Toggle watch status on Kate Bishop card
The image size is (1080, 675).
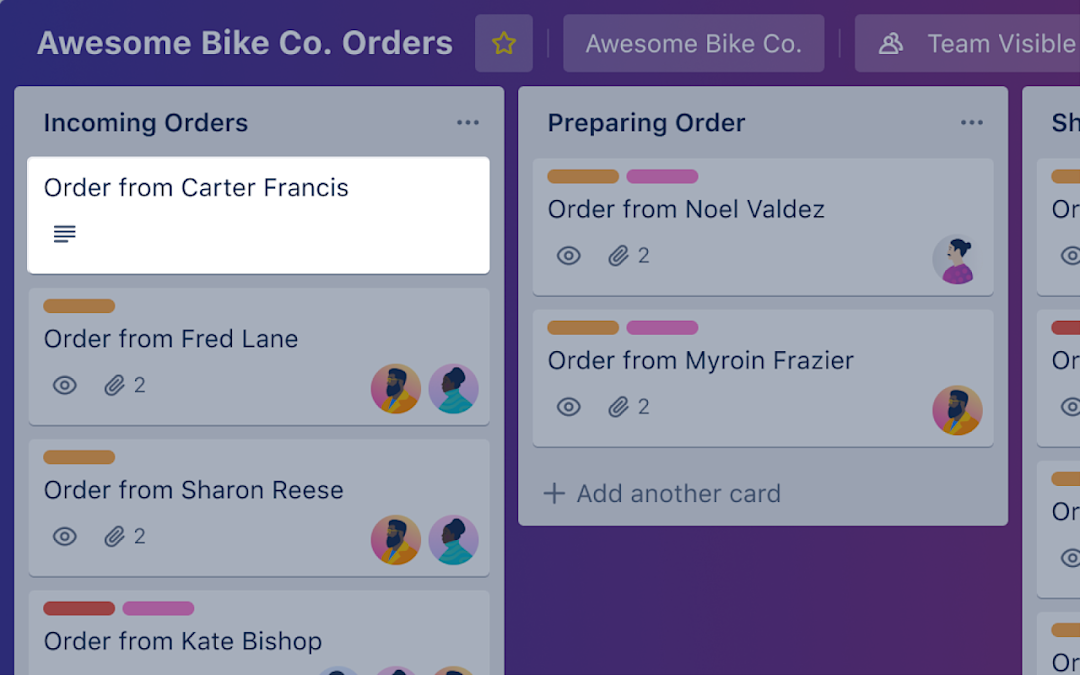click(x=64, y=670)
